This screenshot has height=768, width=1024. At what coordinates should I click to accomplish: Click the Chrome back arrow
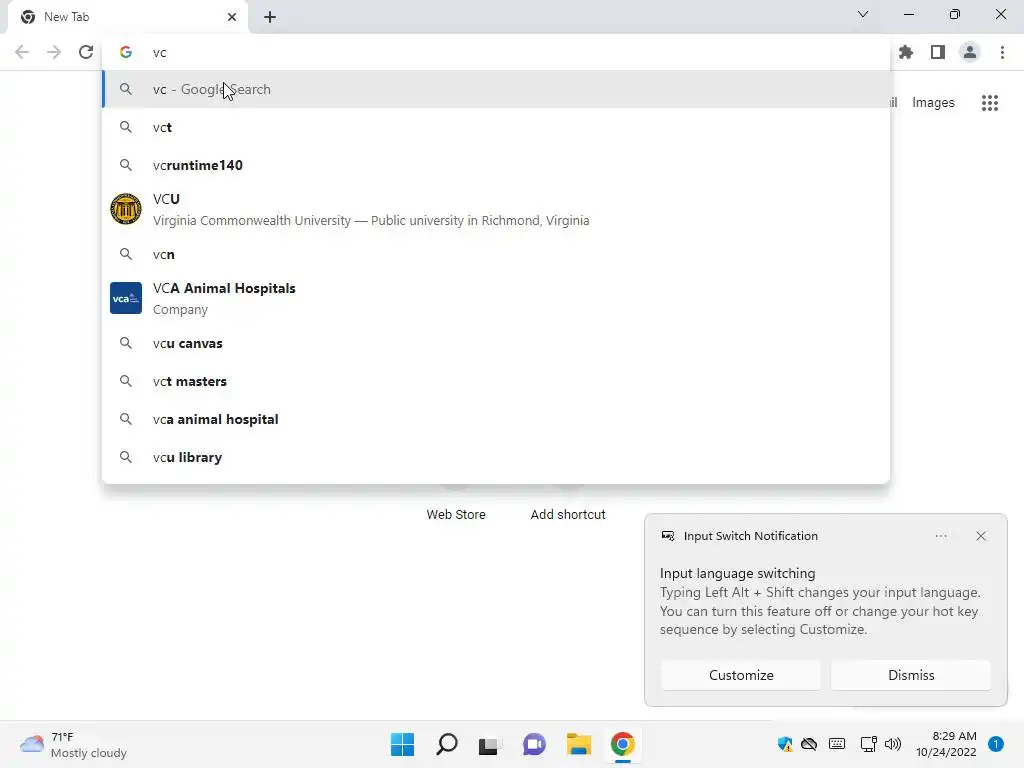coord(22,52)
